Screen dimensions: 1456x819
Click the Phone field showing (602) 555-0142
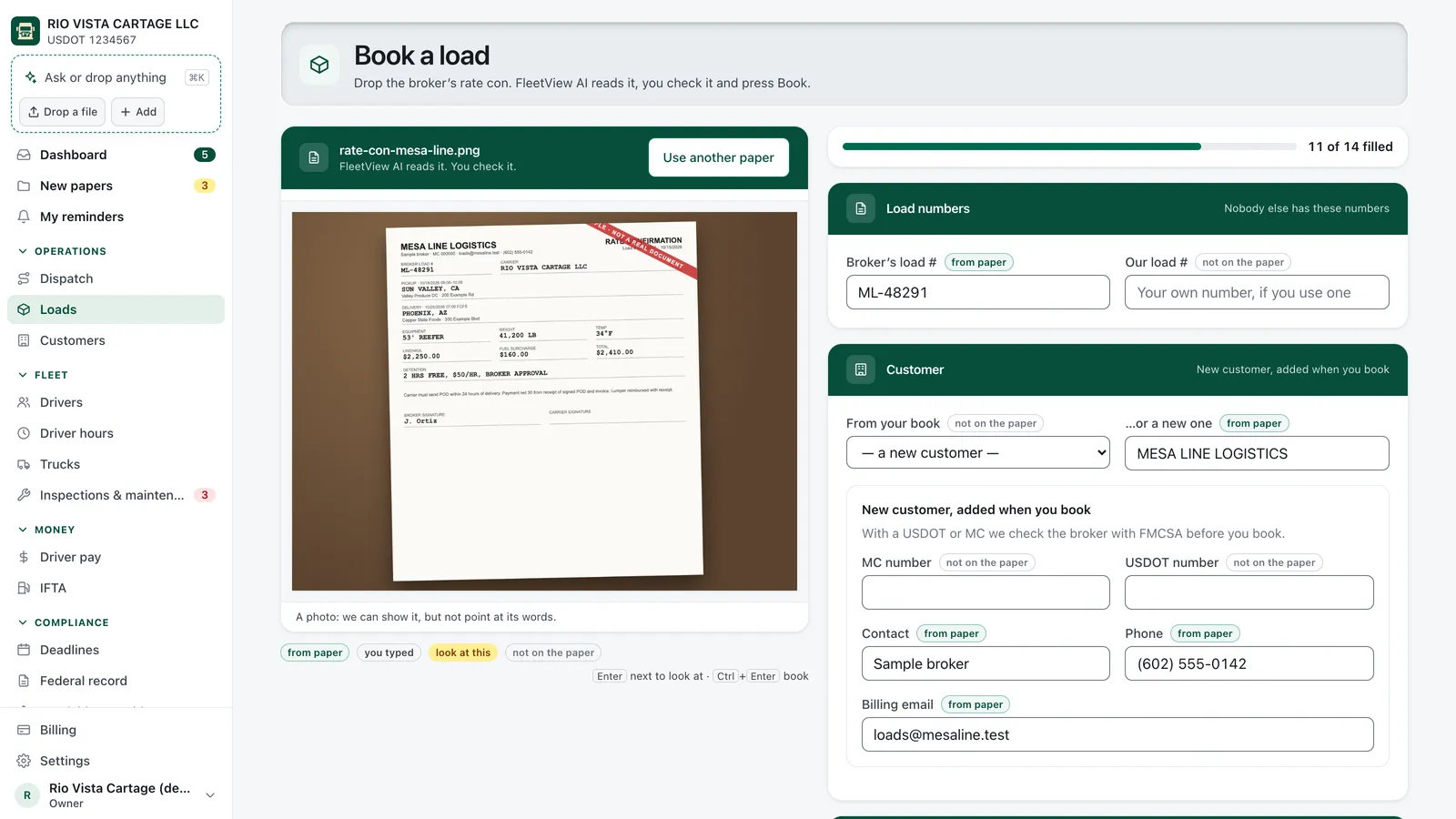point(1249,663)
